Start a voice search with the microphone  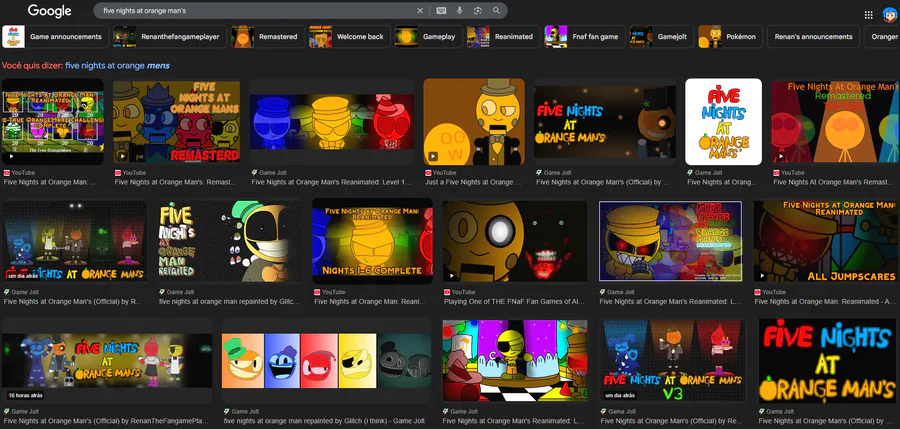tap(459, 11)
